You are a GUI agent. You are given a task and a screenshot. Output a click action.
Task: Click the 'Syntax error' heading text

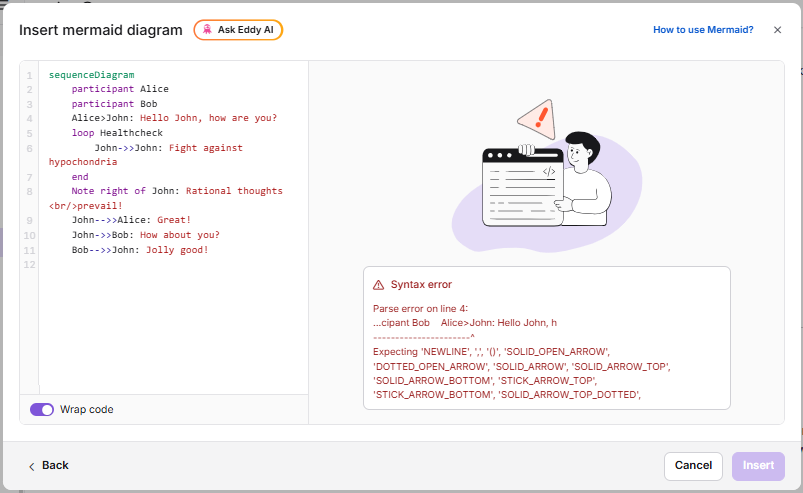pyautogui.click(x=421, y=285)
